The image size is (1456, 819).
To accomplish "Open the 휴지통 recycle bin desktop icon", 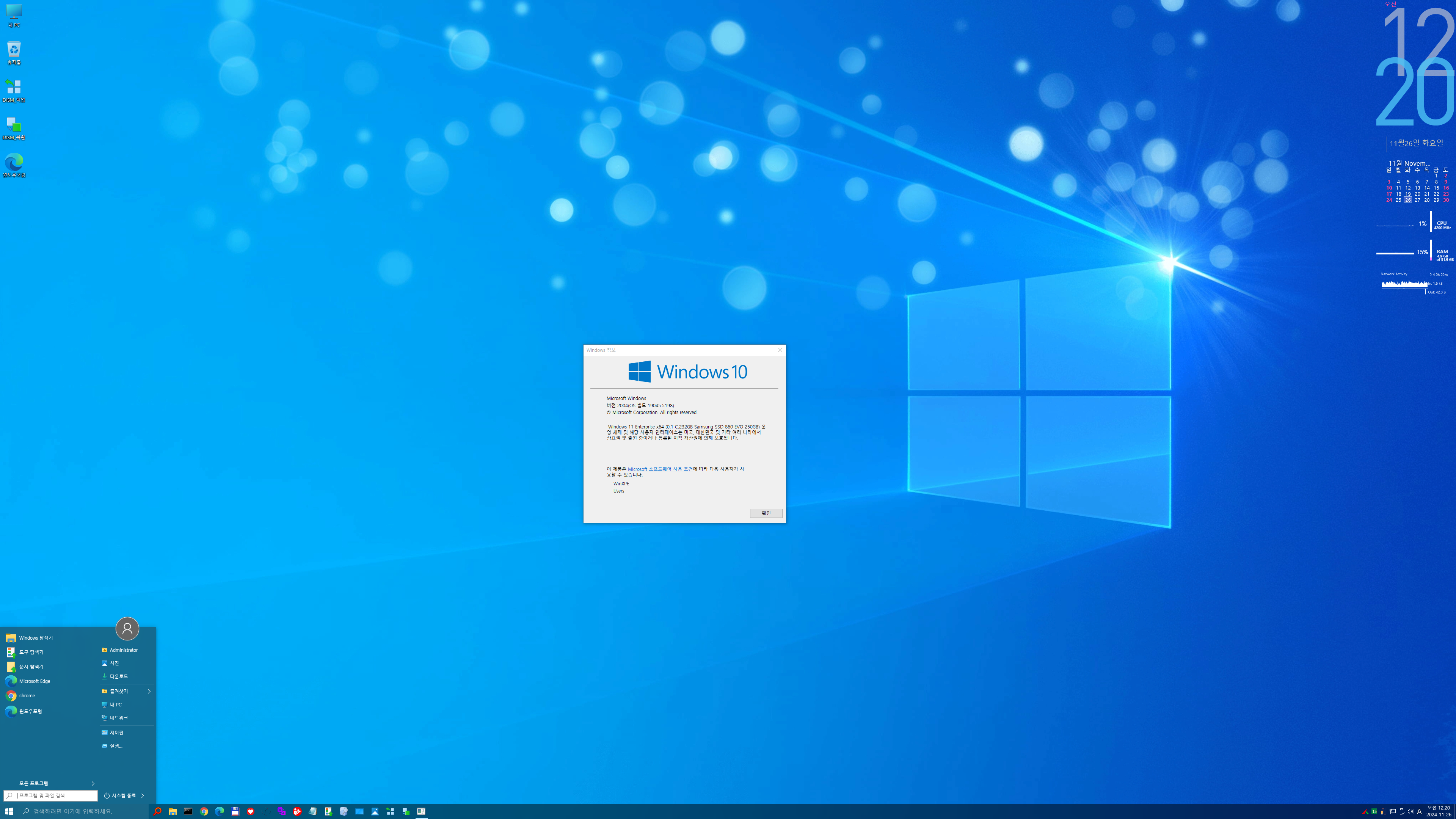I will point(14,53).
